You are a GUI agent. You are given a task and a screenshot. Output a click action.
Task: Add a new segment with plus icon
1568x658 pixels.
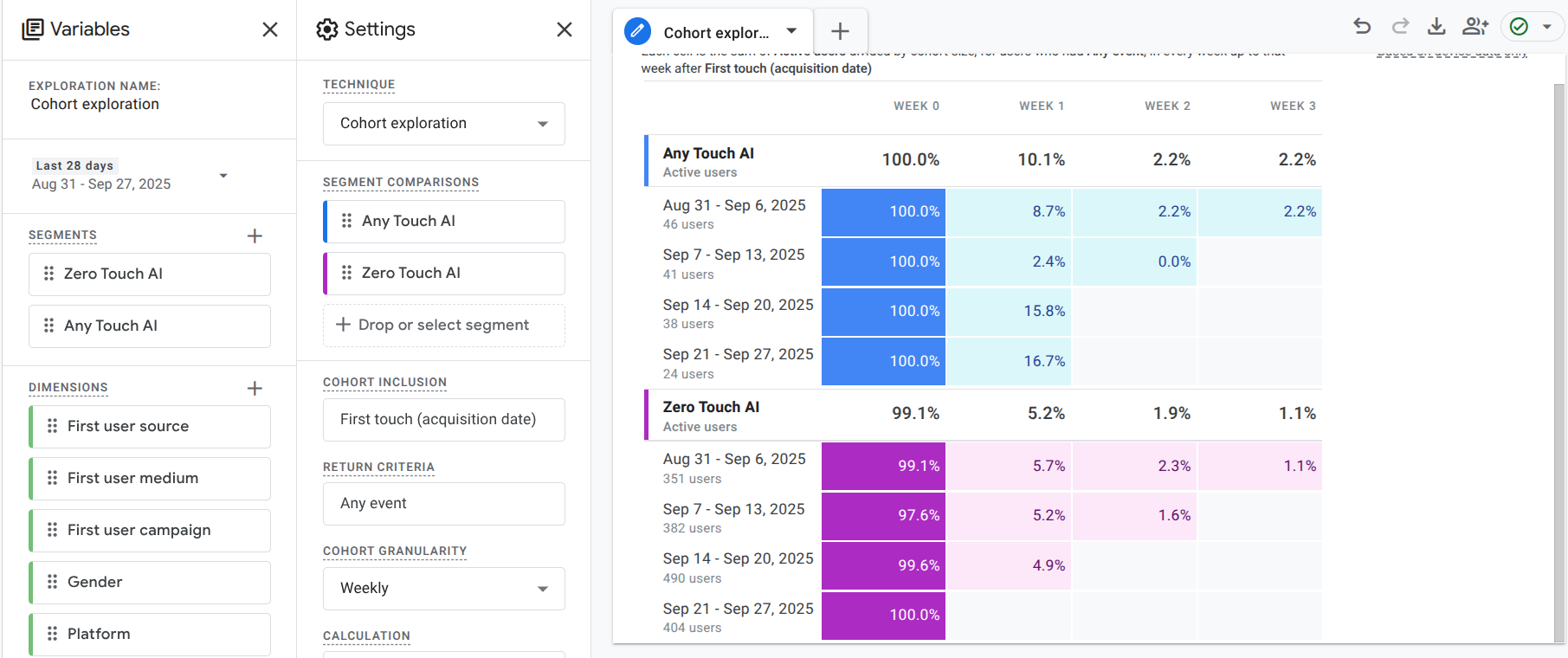point(255,236)
